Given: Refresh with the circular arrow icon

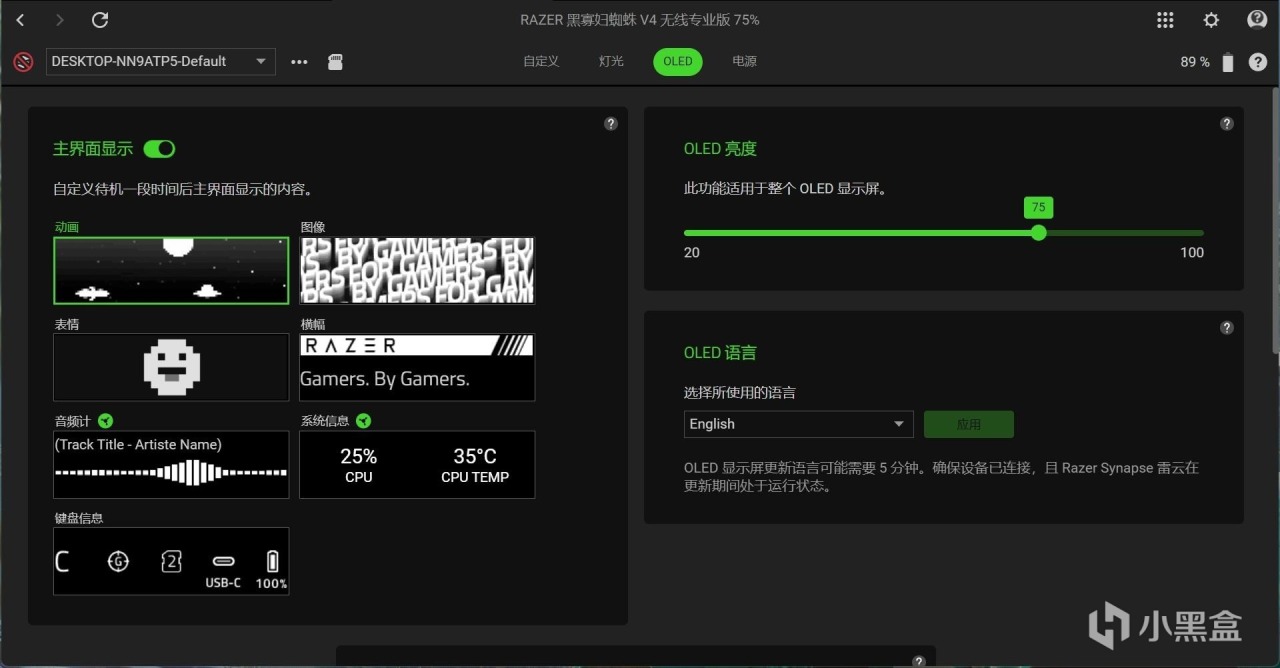Looking at the screenshot, I should tap(100, 20).
